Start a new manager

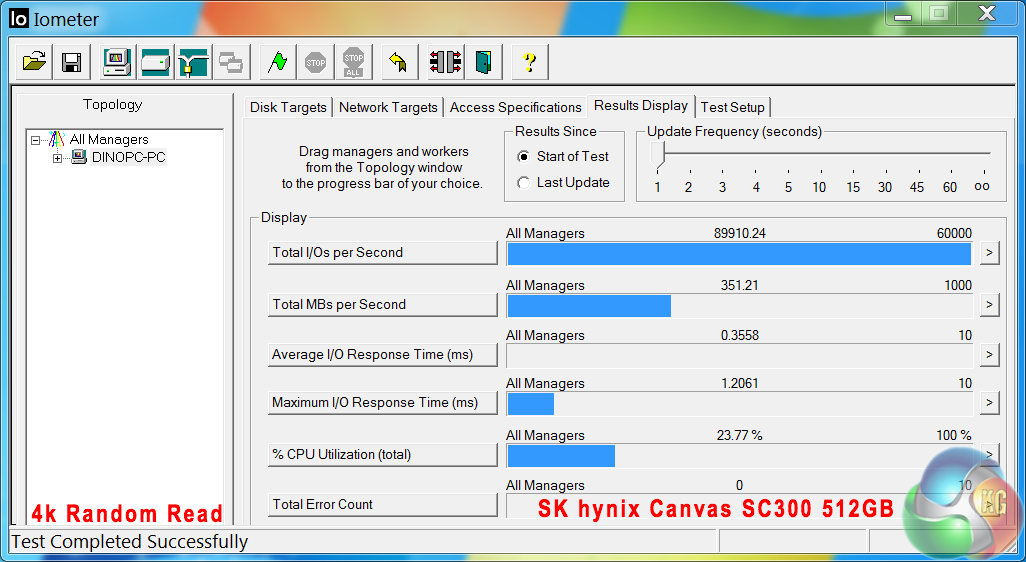[118, 62]
